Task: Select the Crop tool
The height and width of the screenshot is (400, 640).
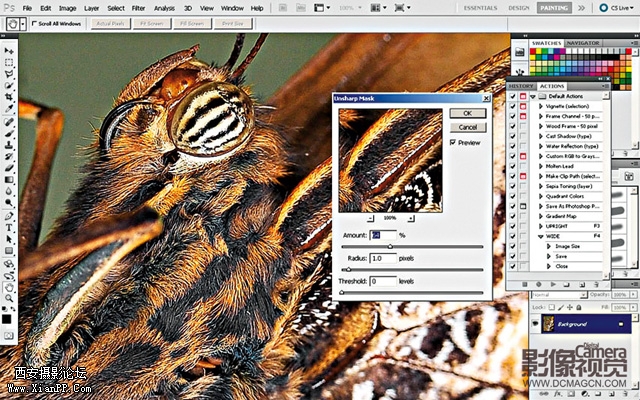Action: click(9, 97)
